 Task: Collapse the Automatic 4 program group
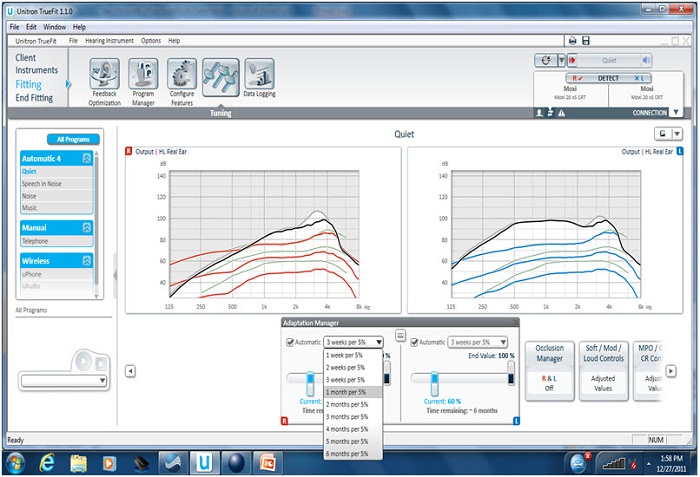[x=87, y=159]
